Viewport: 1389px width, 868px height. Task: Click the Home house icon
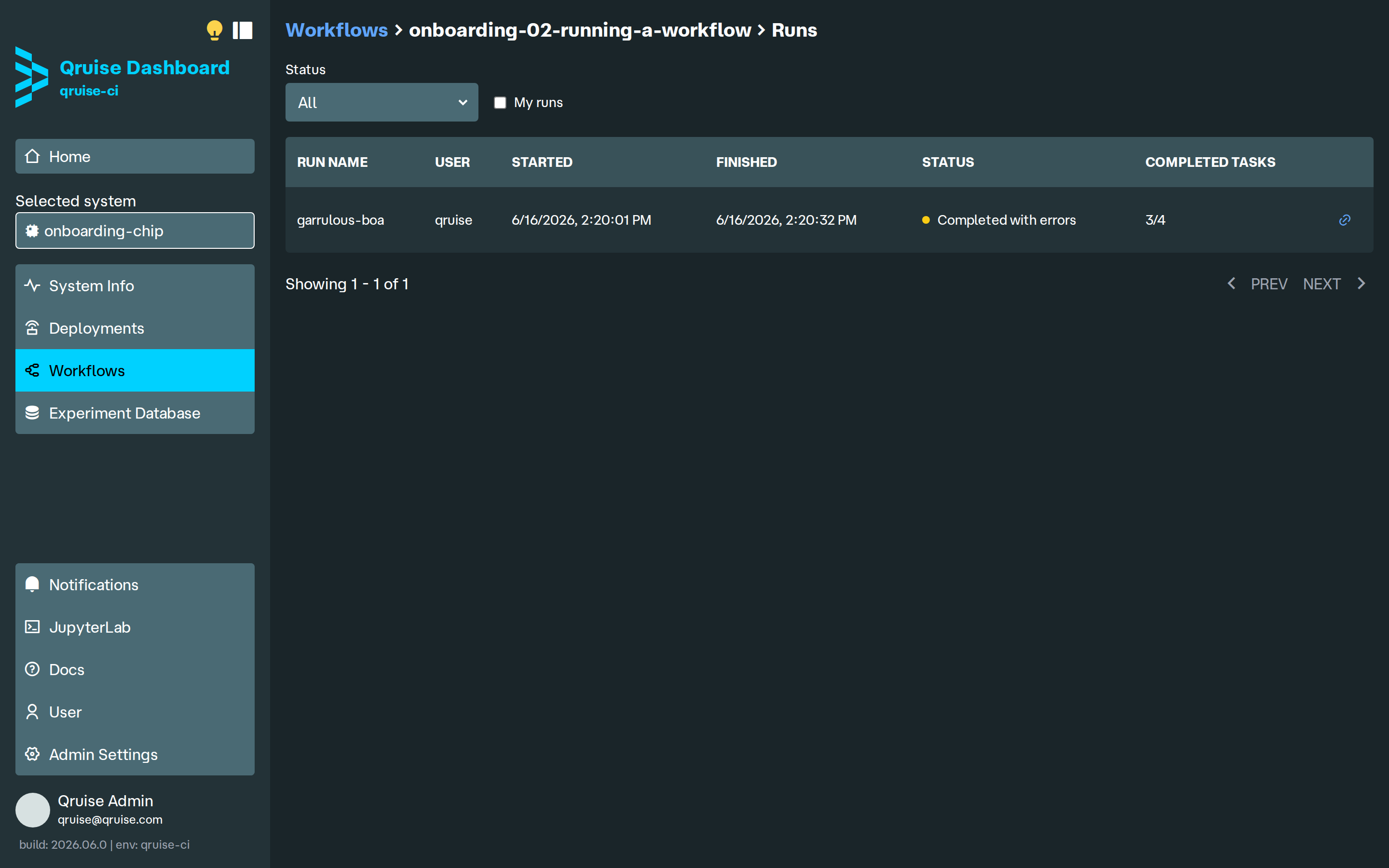pyautogui.click(x=33, y=156)
